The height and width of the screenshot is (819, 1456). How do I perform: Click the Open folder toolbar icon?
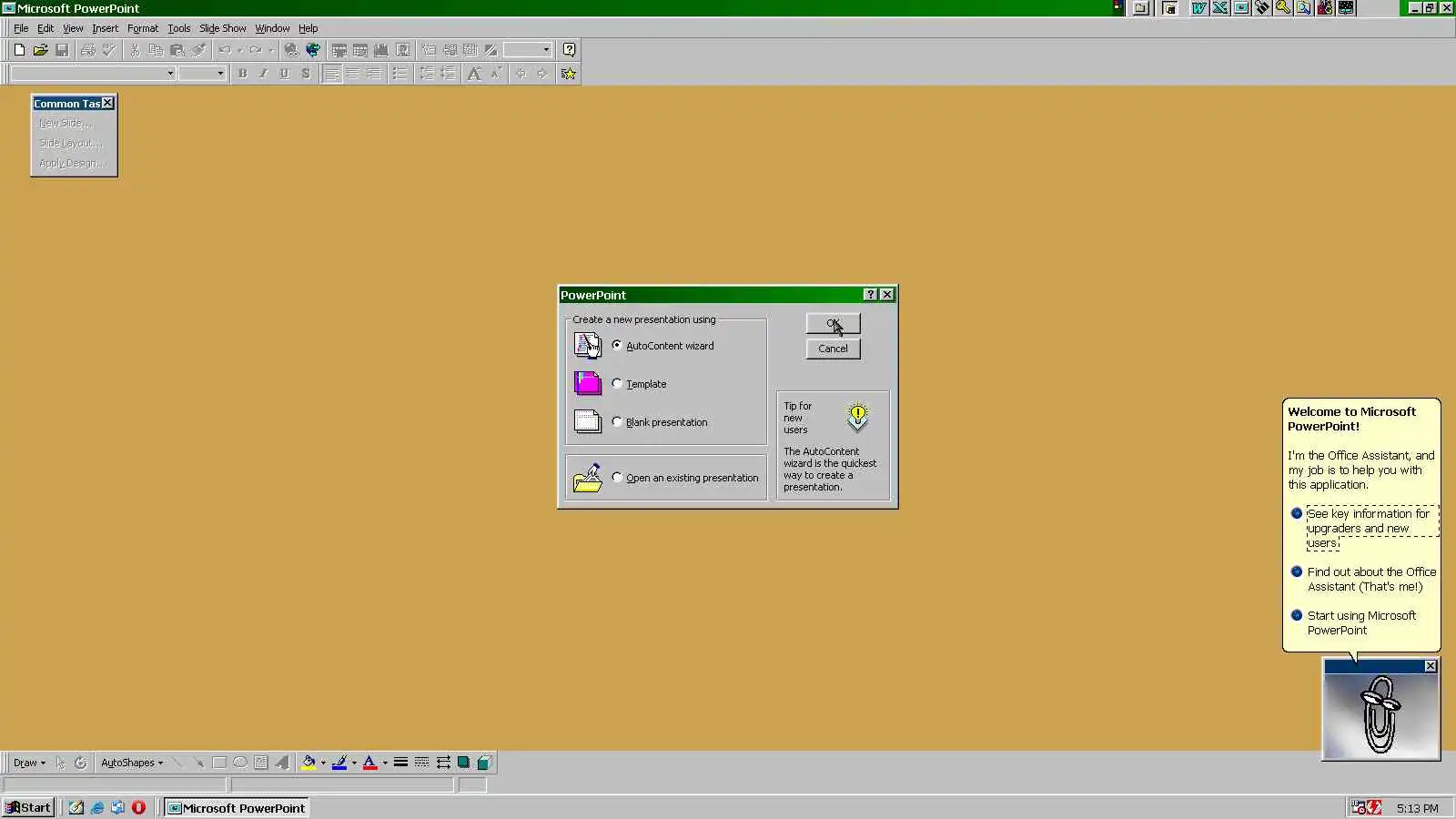coord(40,50)
